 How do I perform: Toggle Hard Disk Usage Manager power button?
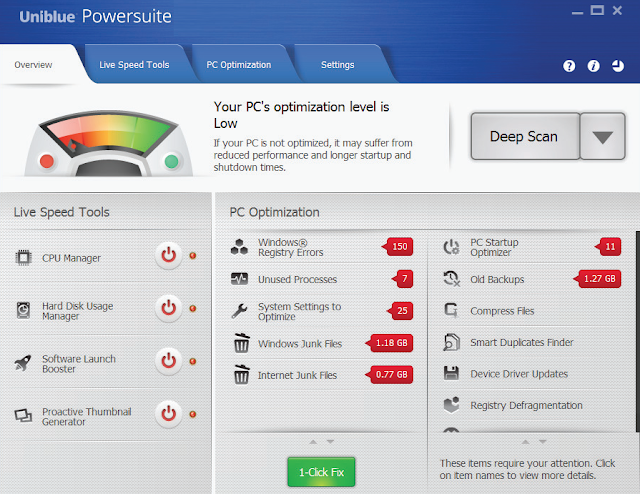pyautogui.click(x=168, y=309)
